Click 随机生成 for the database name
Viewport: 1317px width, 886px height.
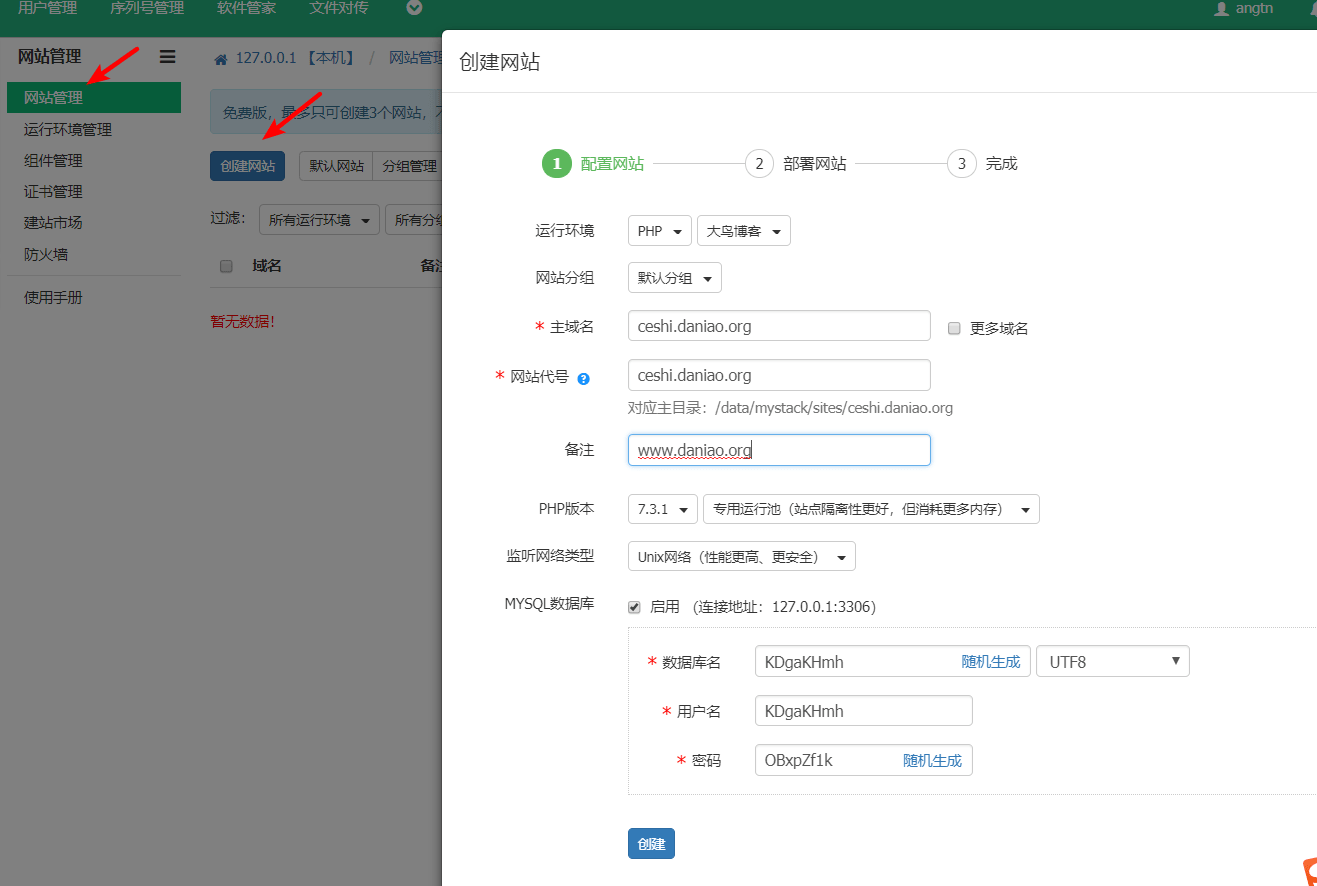point(990,661)
